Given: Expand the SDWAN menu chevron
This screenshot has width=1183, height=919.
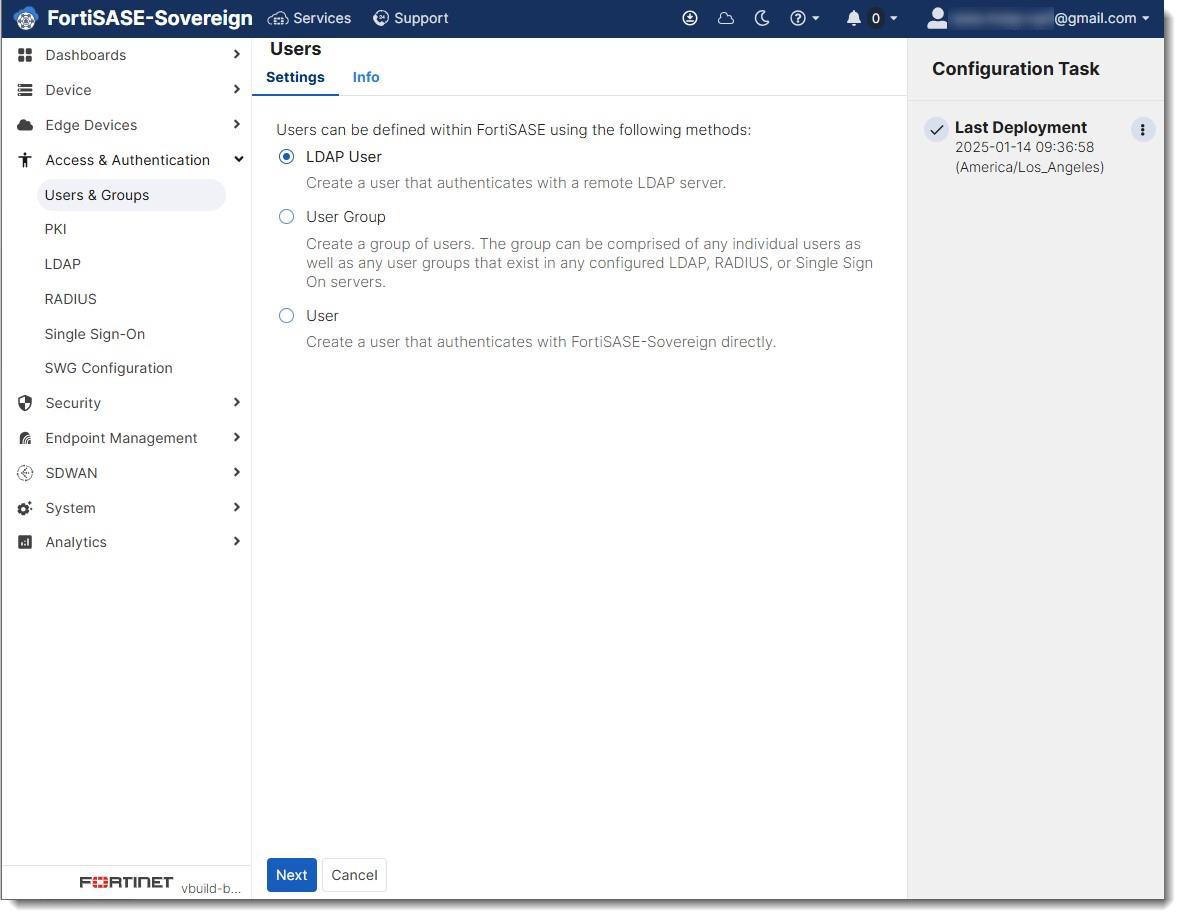Looking at the screenshot, I should point(237,473).
